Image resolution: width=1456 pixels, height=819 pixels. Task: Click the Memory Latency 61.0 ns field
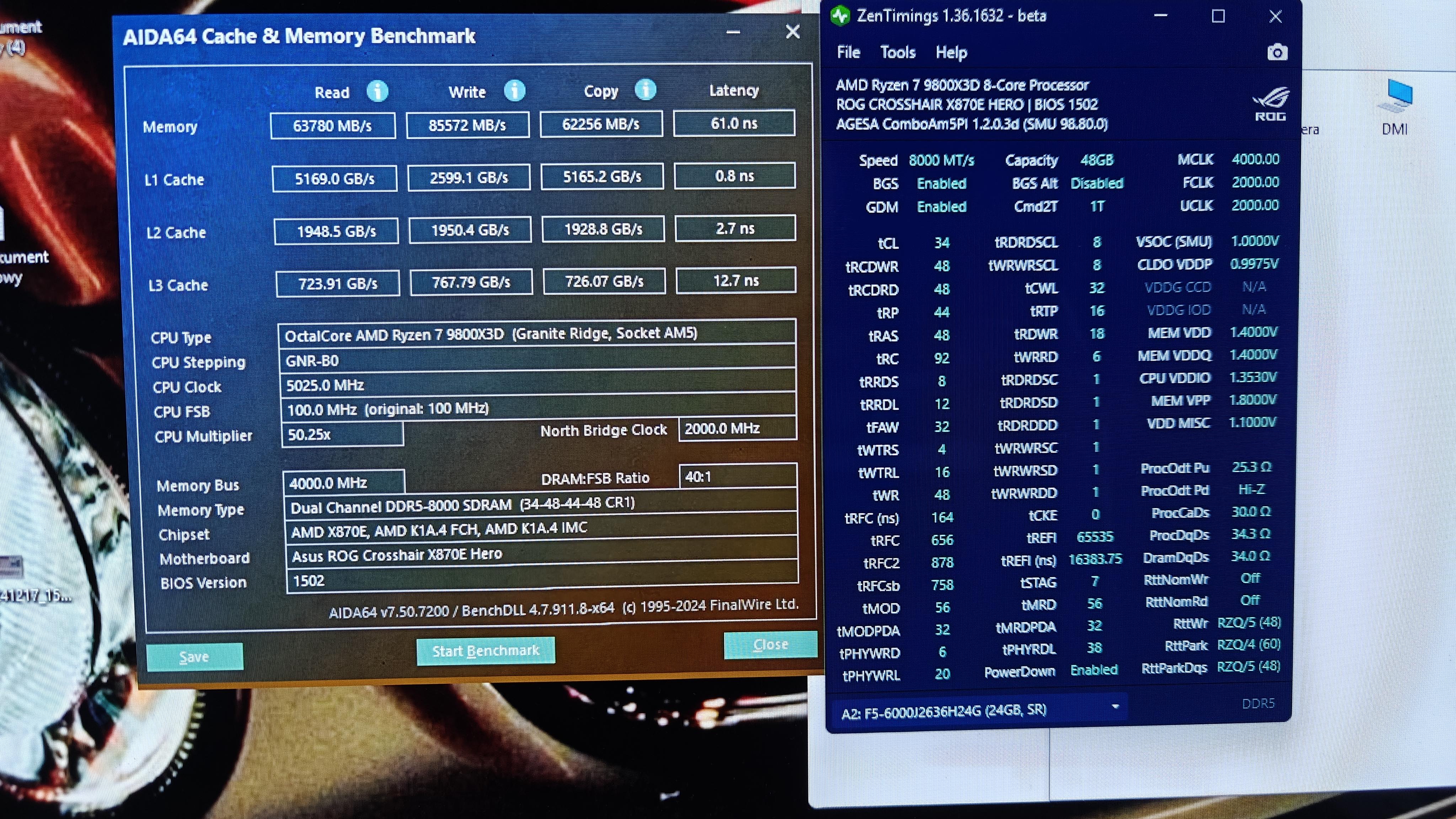click(x=734, y=123)
